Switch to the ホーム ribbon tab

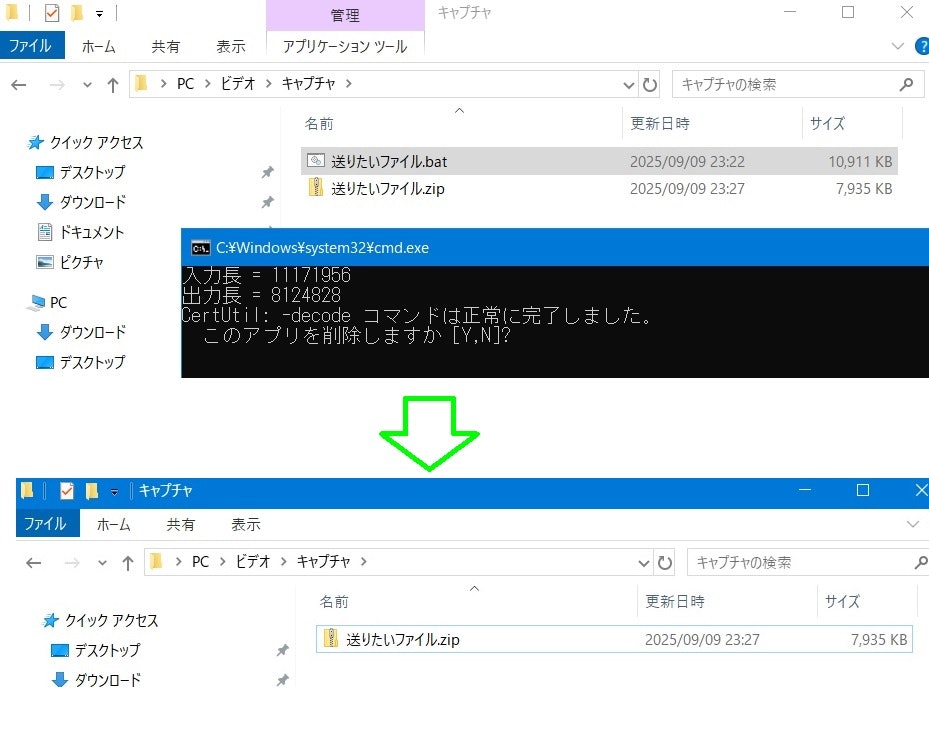99,46
